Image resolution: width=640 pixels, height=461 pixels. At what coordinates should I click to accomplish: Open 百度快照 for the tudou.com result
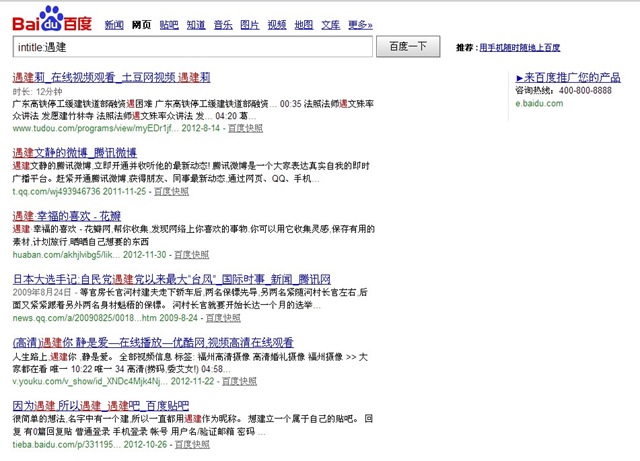coord(245,128)
